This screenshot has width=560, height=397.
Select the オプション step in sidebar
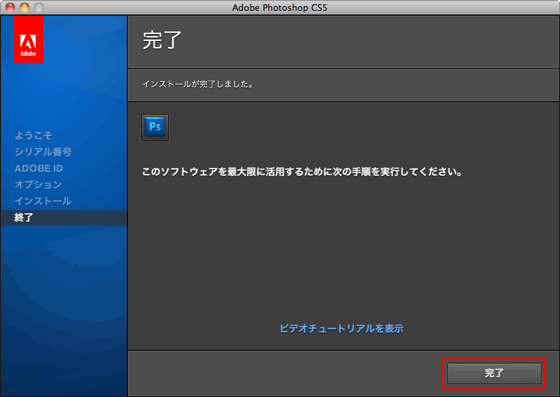point(38,185)
